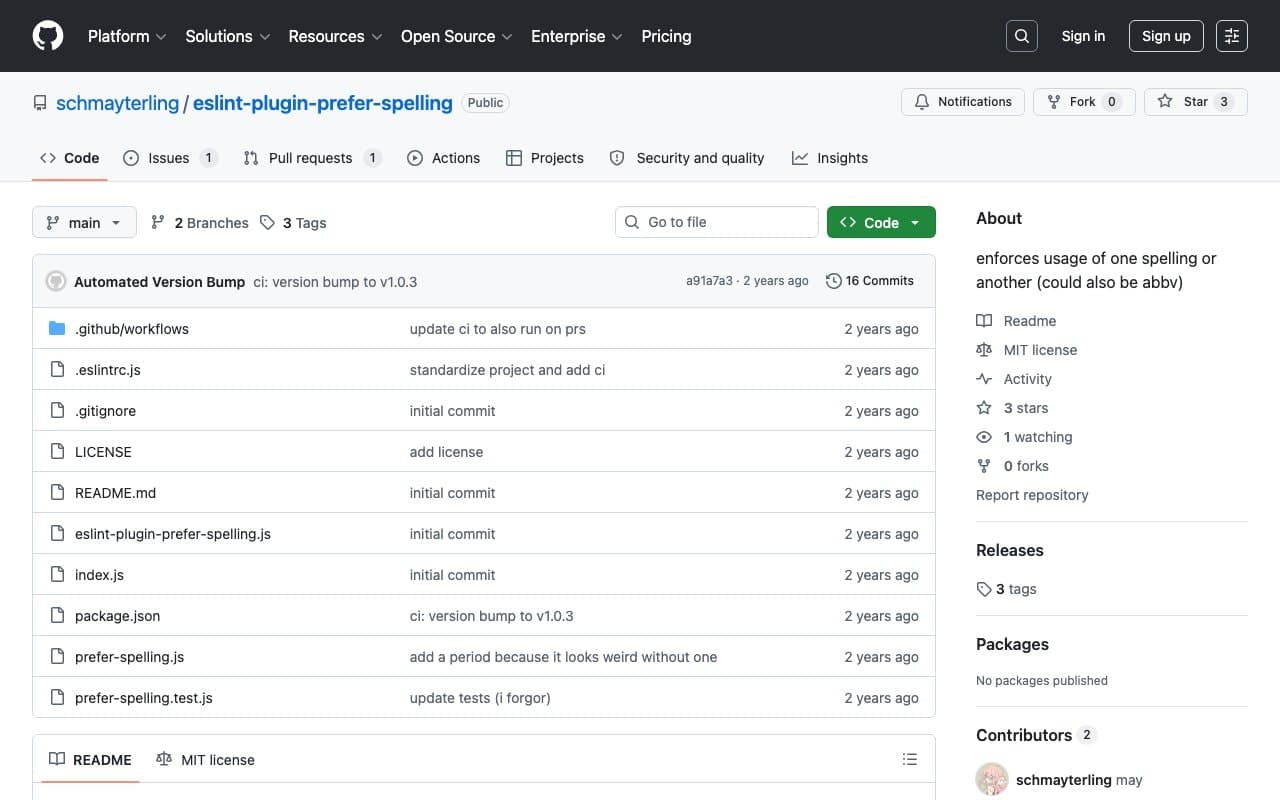This screenshot has width=1280, height=800.
Task: Click the file icon beside prefer-spelling.js
Action: tap(57, 657)
